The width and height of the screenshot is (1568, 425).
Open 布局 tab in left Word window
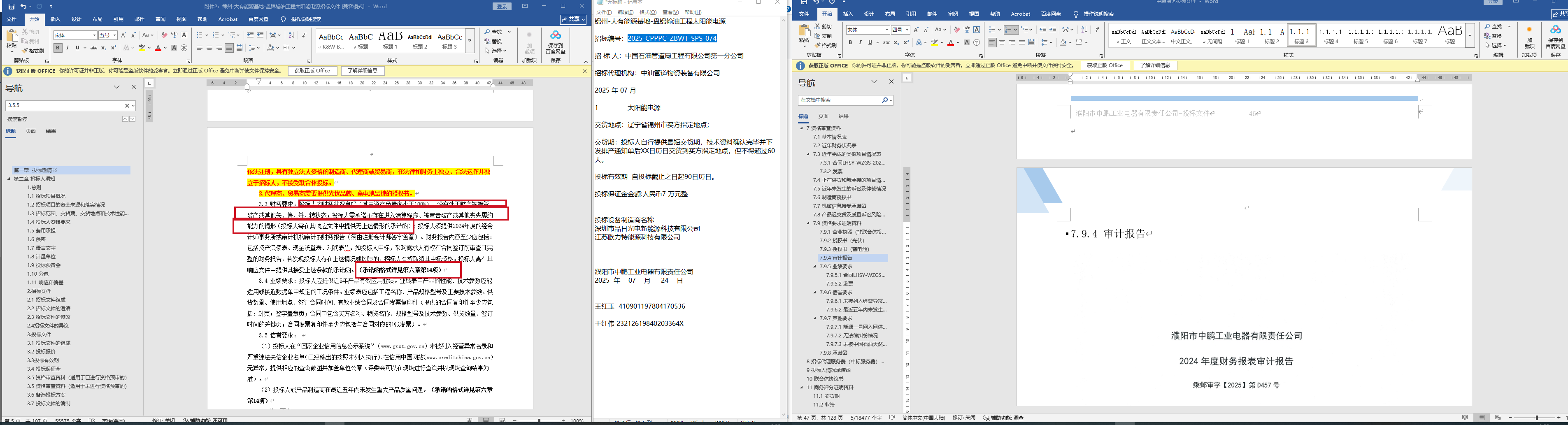coord(98,19)
